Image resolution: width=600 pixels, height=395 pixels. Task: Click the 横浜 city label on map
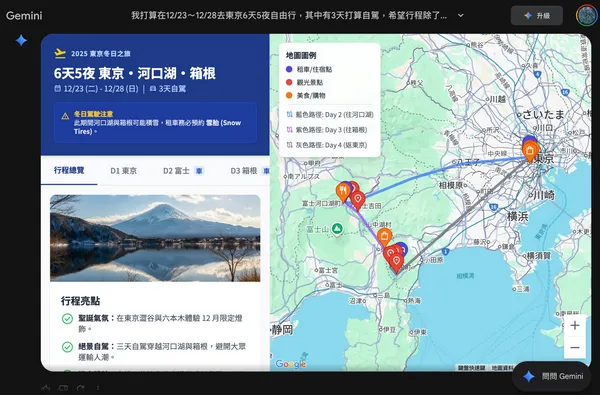[518, 216]
